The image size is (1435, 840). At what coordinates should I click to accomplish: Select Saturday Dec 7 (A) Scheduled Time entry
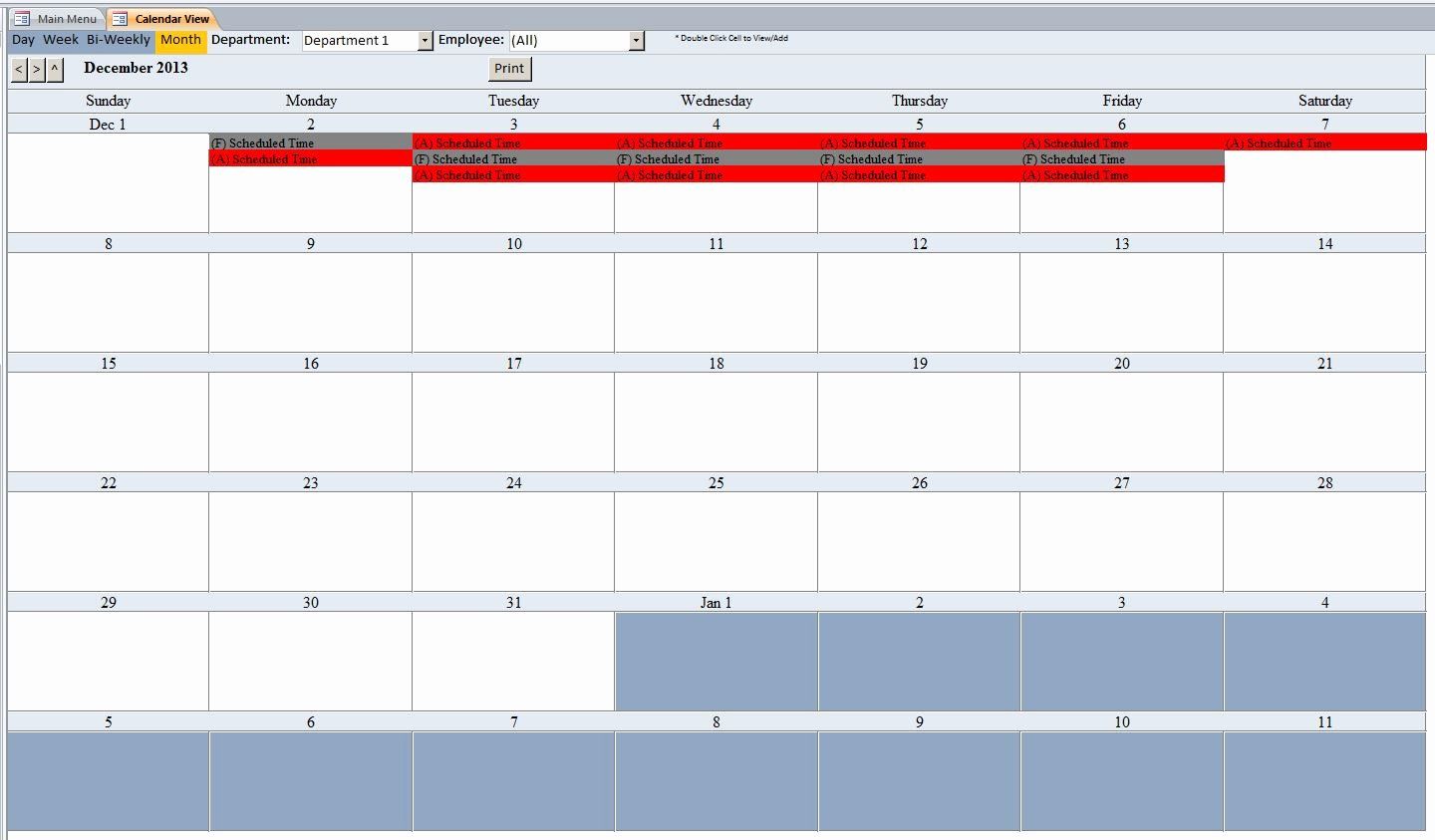(1325, 142)
